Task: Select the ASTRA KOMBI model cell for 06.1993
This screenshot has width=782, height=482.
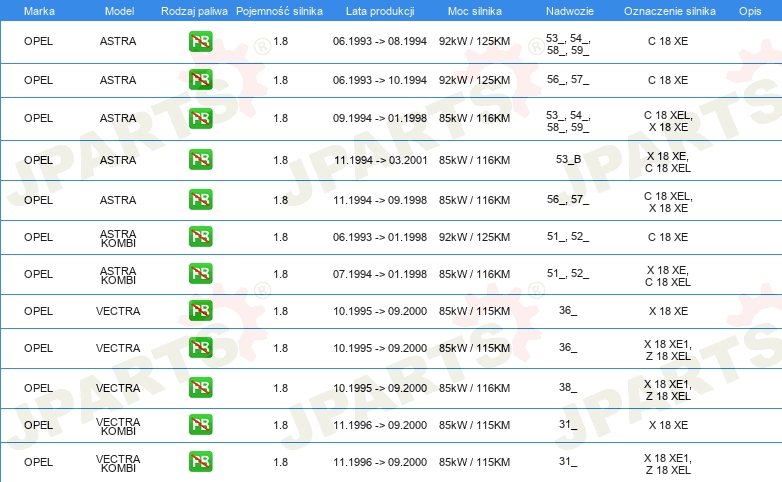Action: tap(118, 239)
